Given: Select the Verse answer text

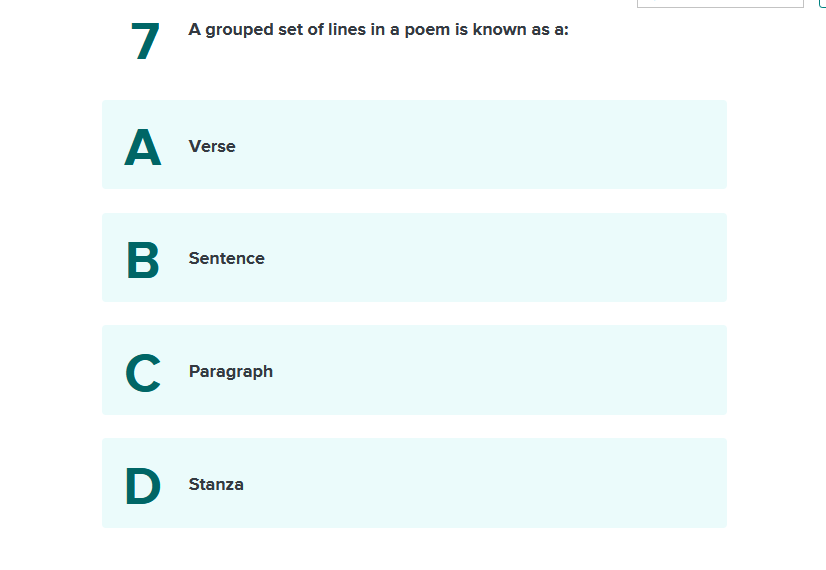Looking at the screenshot, I should [x=212, y=146].
